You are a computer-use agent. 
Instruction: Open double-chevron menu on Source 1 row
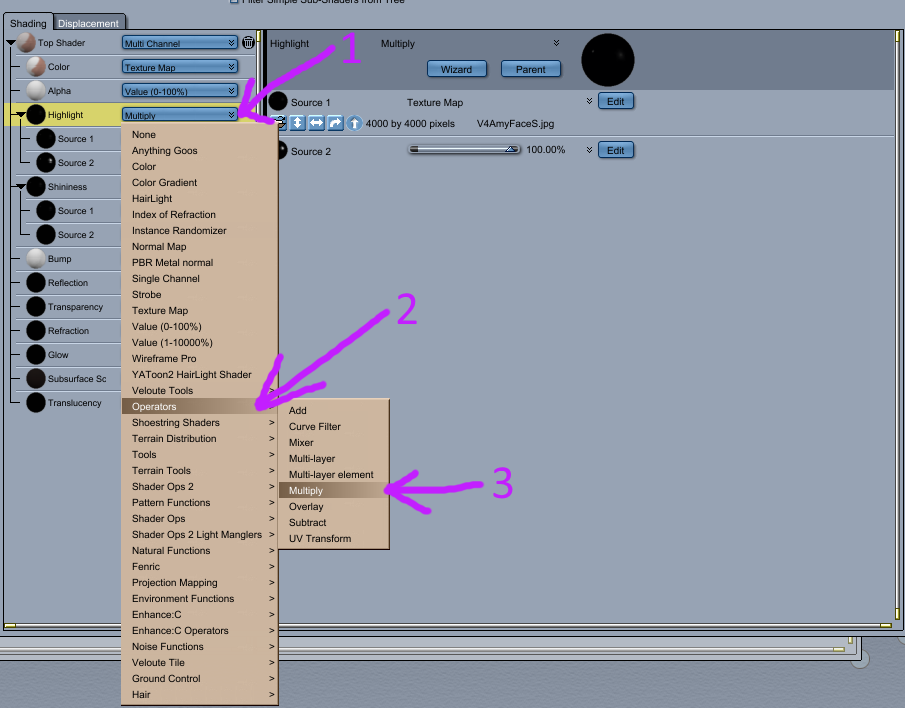pyautogui.click(x=589, y=101)
